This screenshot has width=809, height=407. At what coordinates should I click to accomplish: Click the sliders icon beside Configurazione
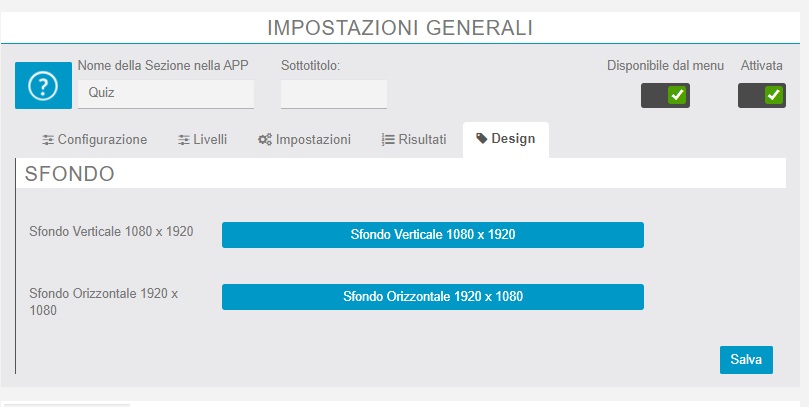point(48,140)
